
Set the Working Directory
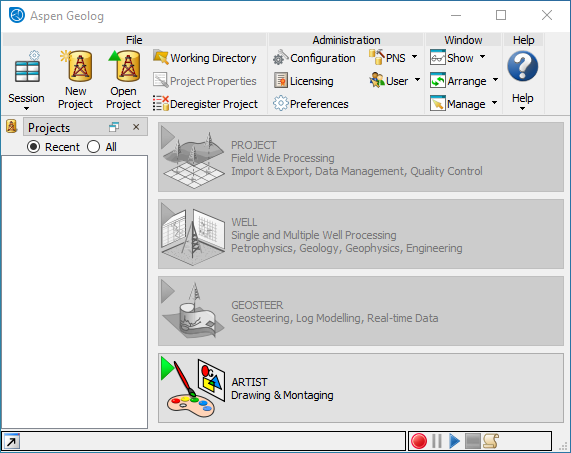(x=205, y=58)
